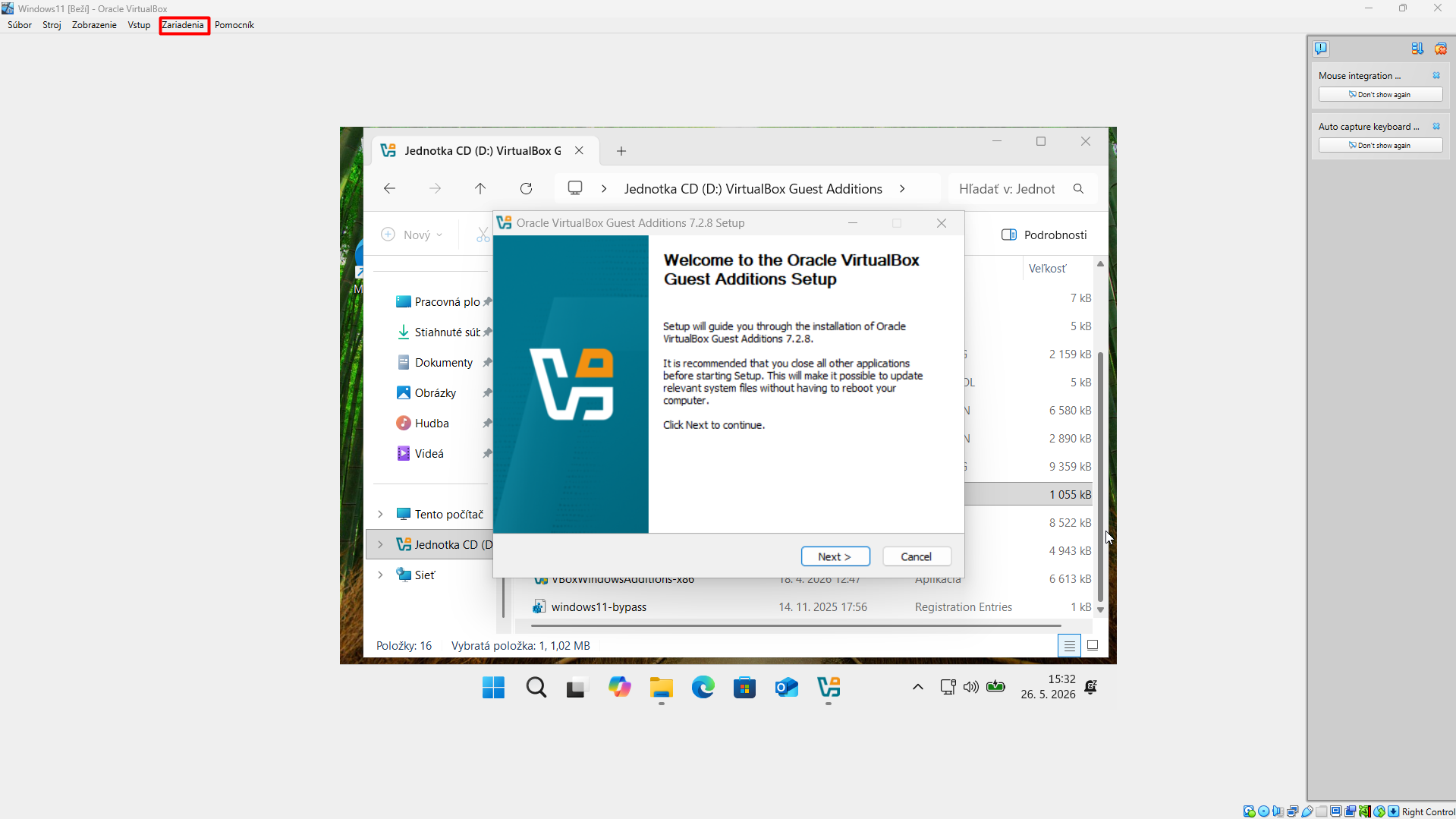This screenshot has width=1456, height=819.
Task: Click the network status indicator
Action: pos(1293,811)
